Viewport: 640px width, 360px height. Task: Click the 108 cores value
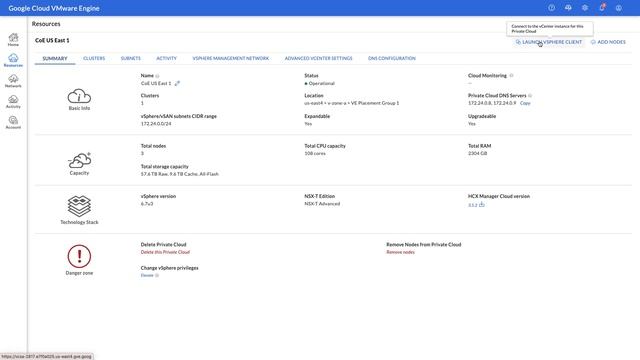(x=315, y=153)
